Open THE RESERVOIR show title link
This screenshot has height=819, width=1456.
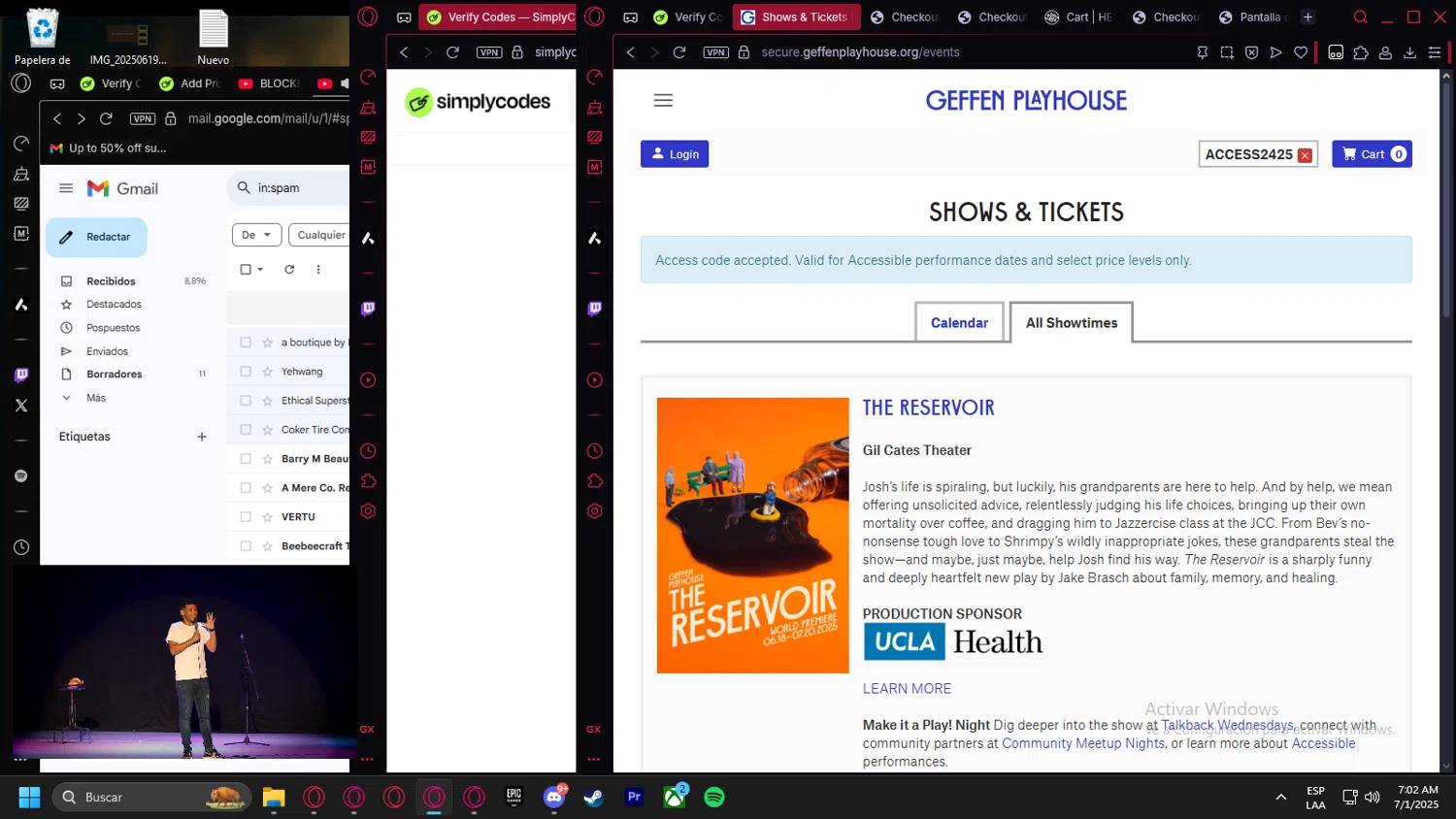coord(929,408)
